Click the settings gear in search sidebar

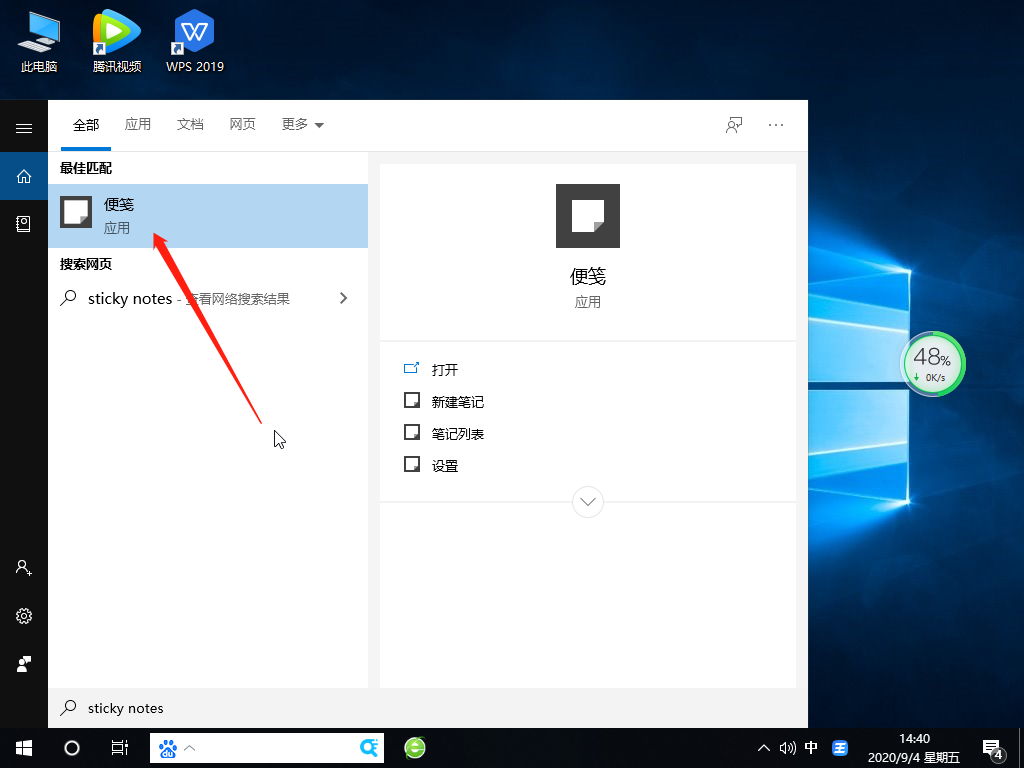tap(24, 615)
